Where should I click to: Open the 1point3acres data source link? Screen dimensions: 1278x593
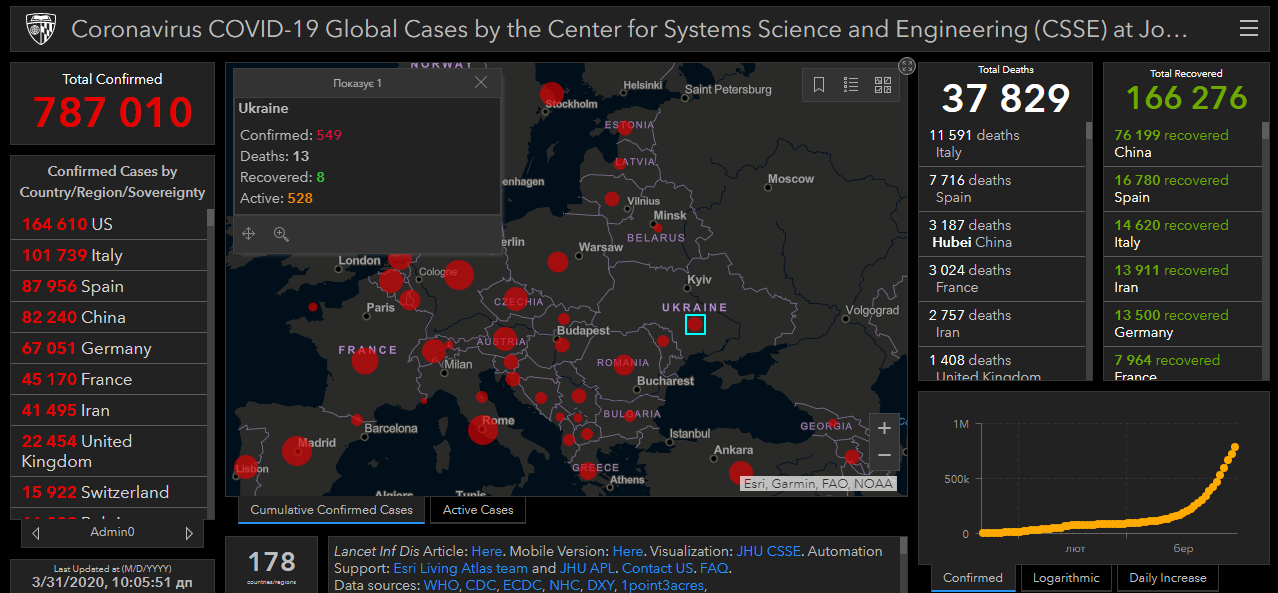pyautogui.click(x=663, y=585)
